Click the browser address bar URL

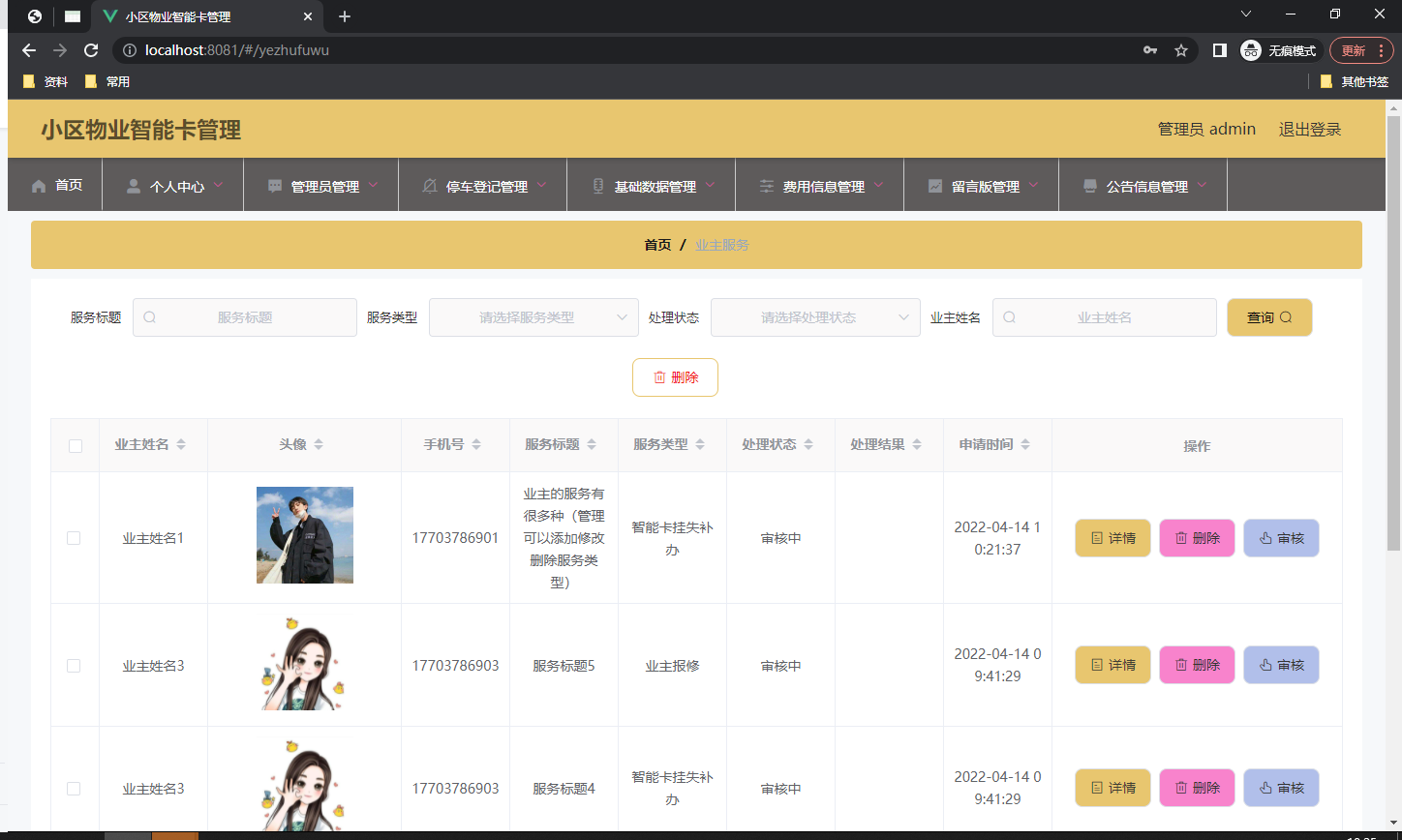point(237,50)
